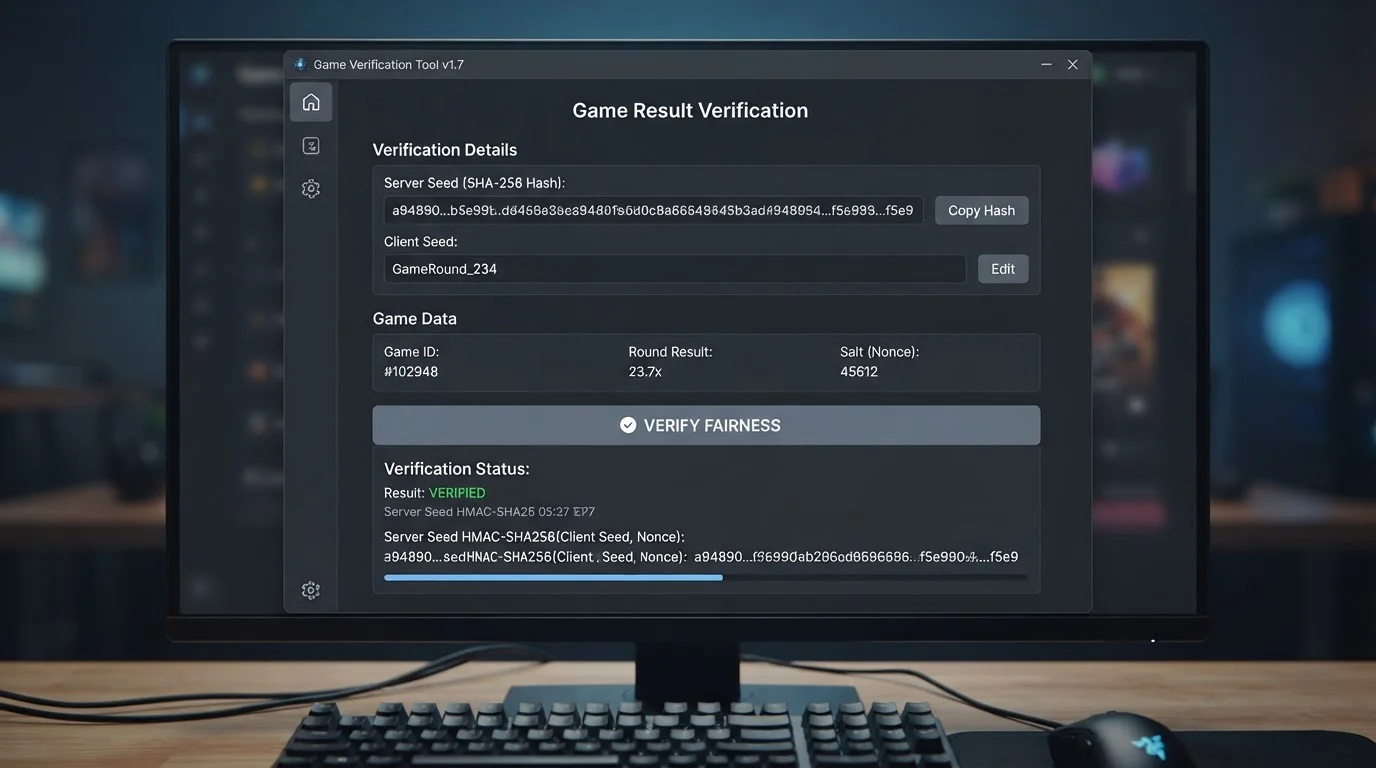The height and width of the screenshot is (768, 1376).
Task: Click the Server Seed (SHA-256 Hash) label
Action: tap(475, 183)
